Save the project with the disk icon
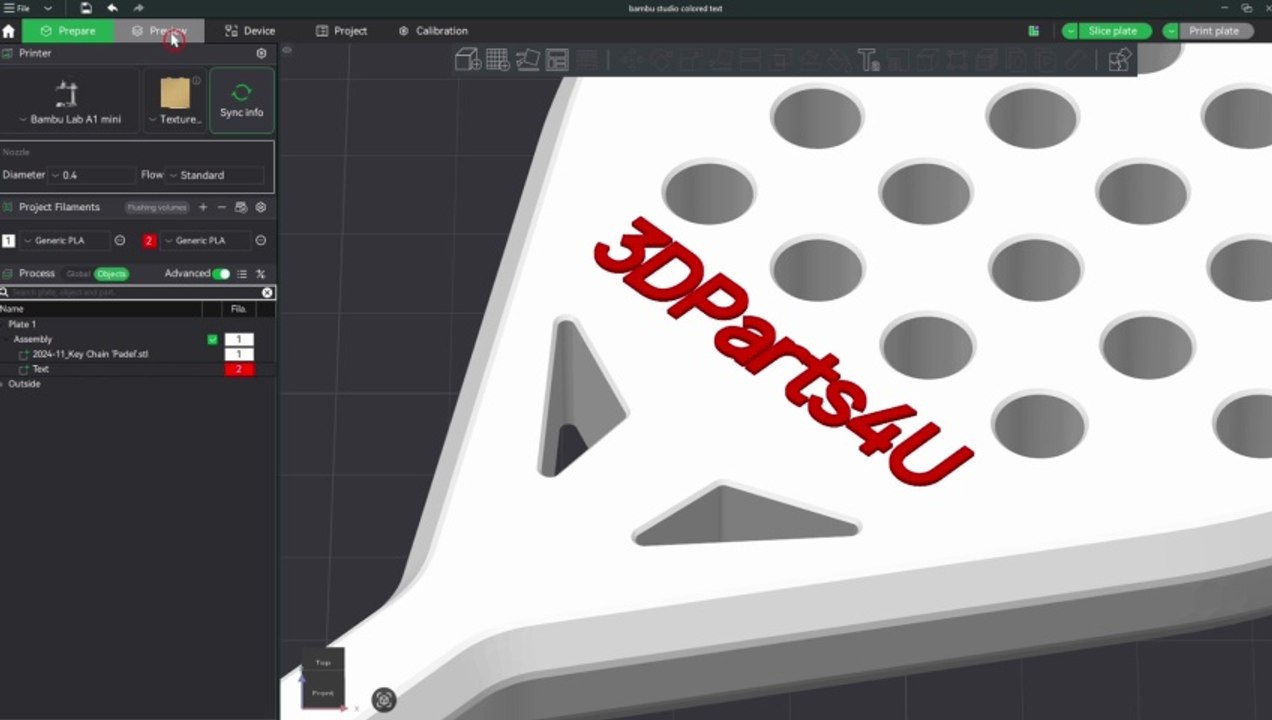The image size is (1272, 720). point(86,8)
